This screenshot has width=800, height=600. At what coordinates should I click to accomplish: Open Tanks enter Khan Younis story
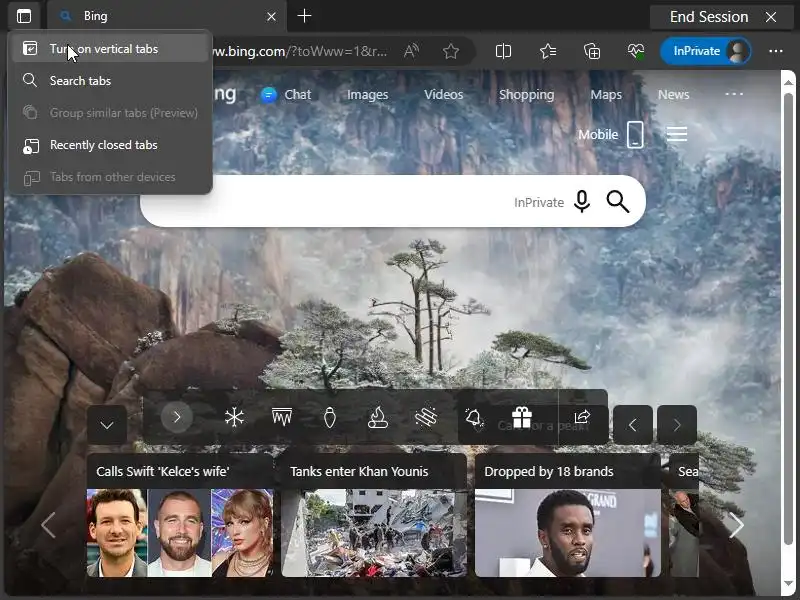point(374,516)
